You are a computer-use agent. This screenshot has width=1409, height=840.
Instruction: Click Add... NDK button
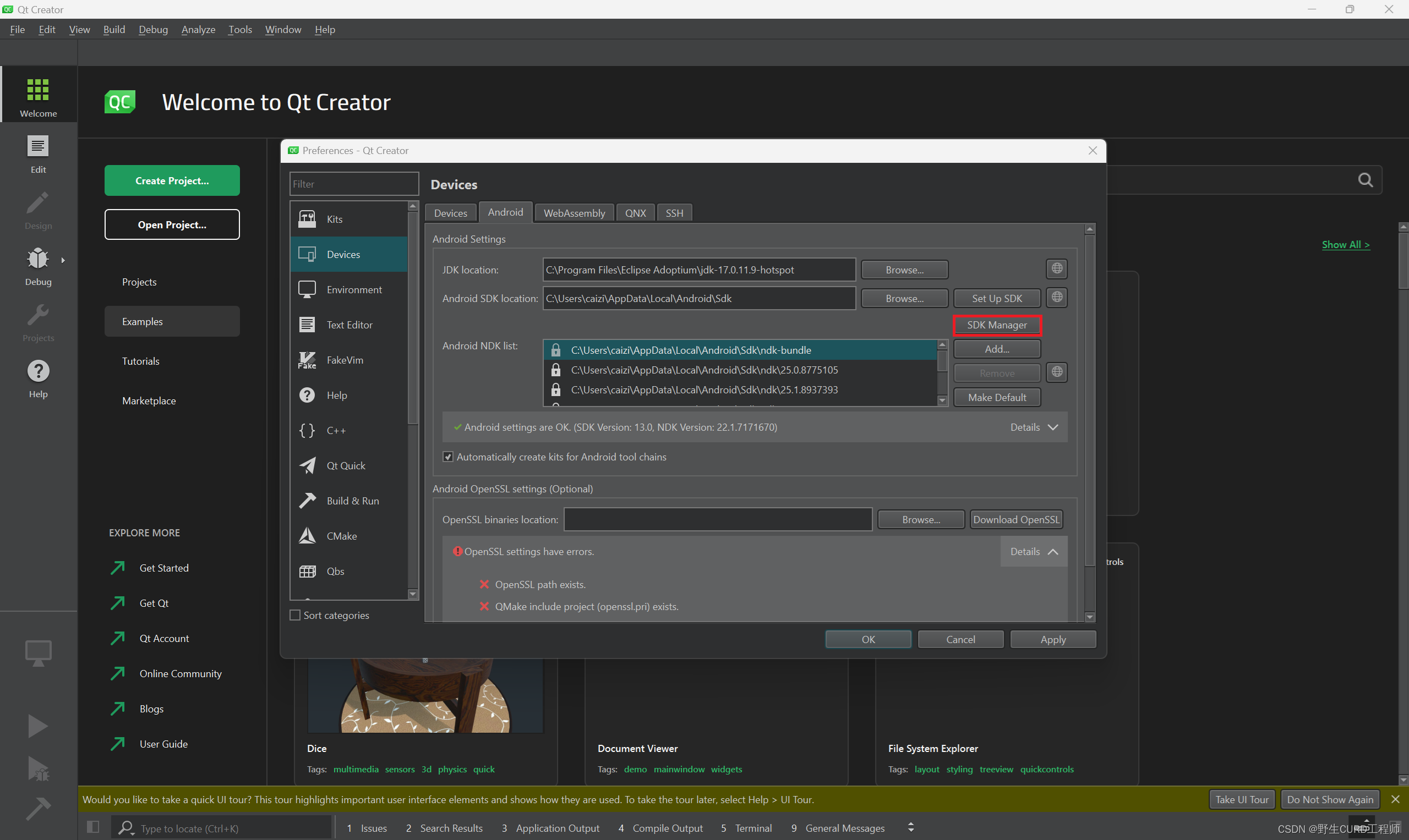[x=997, y=349]
